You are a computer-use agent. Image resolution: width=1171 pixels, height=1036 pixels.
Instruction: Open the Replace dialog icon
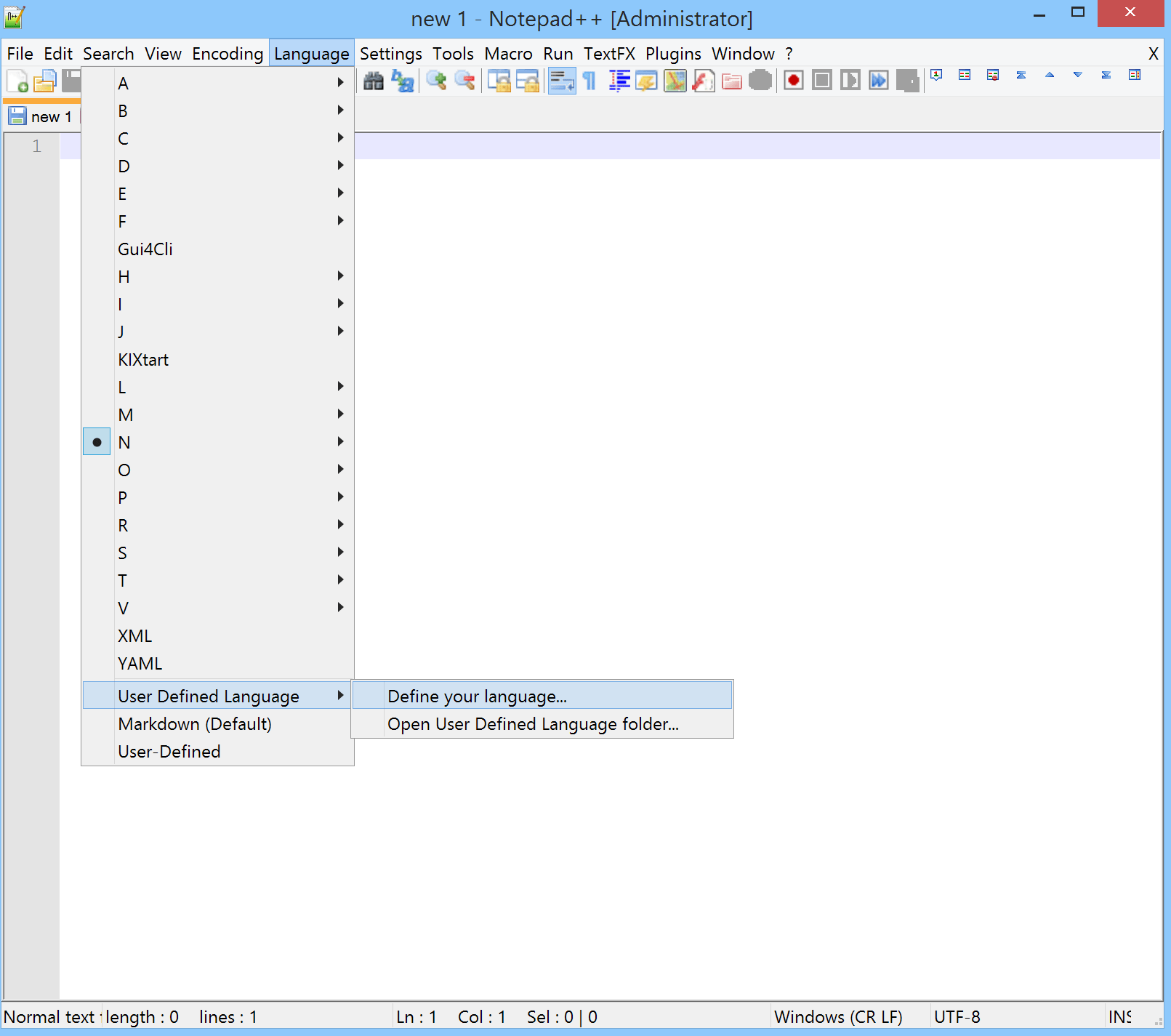[x=403, y=81]
